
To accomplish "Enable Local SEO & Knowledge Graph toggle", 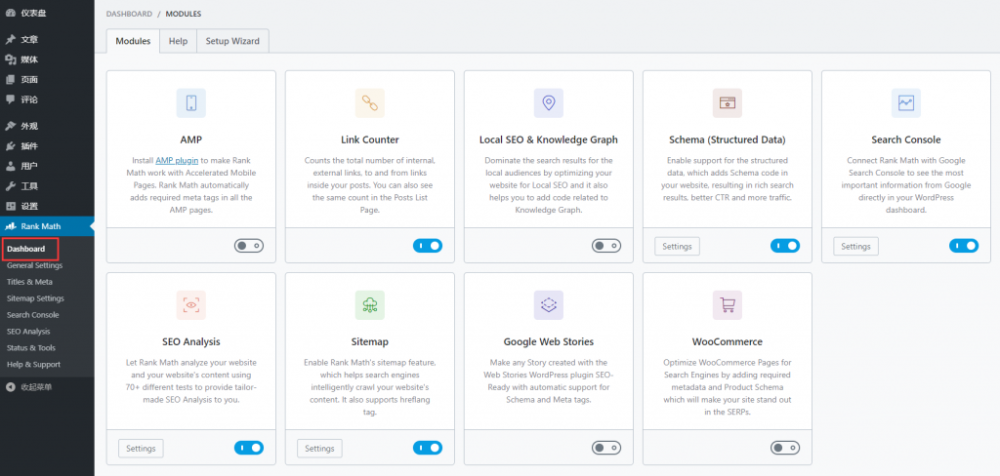I will coord(606,246).
